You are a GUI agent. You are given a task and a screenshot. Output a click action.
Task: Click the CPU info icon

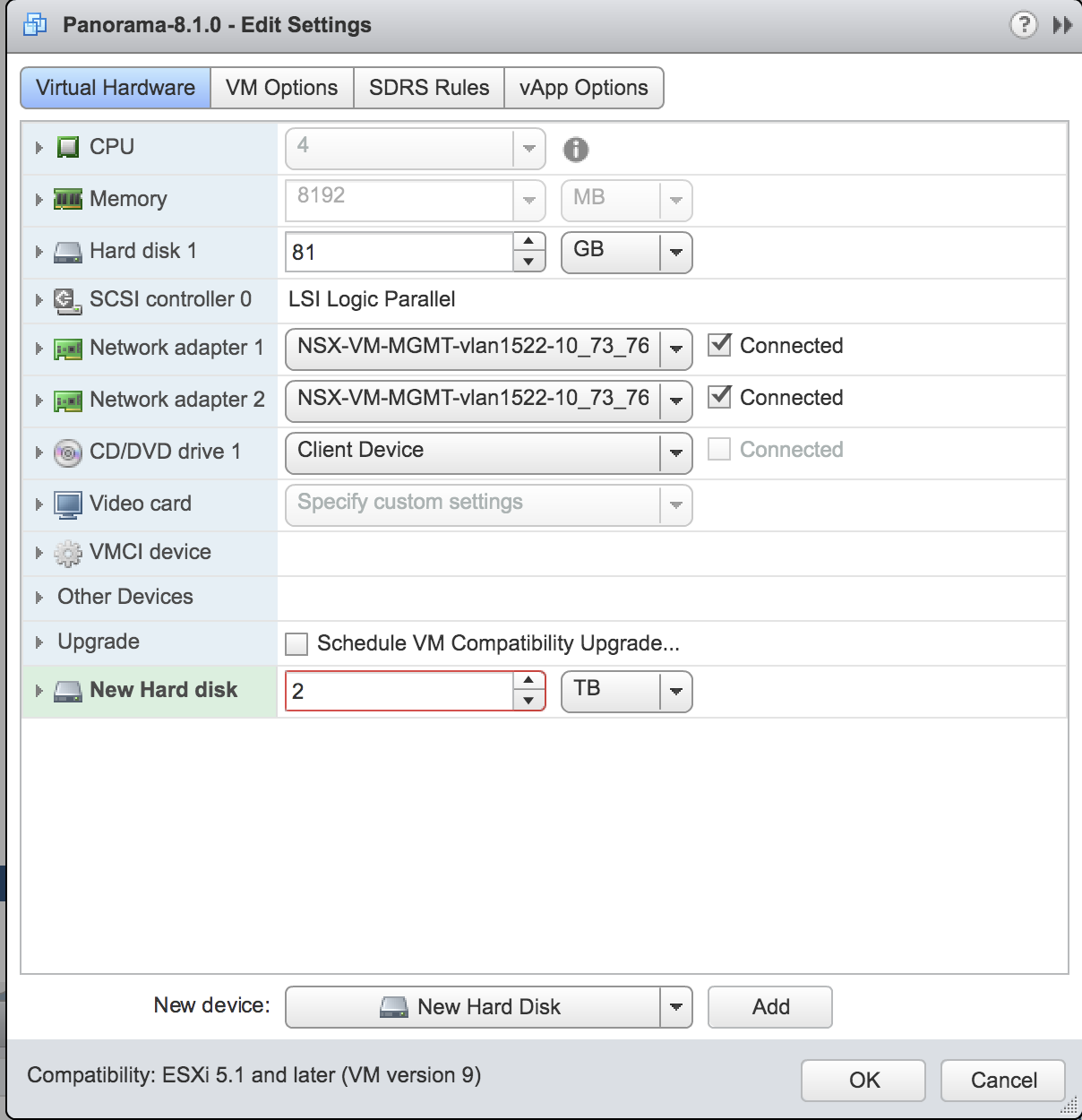click(576, 150)
